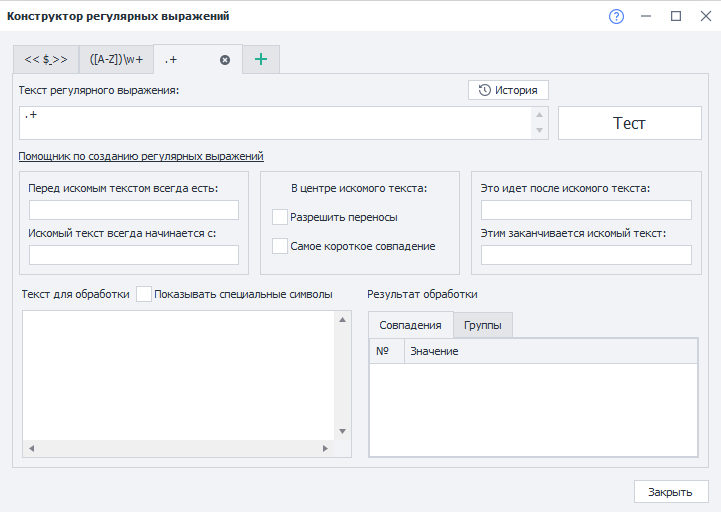
Task: Open the help question mark icon
Action: click(x=616, y=16)
